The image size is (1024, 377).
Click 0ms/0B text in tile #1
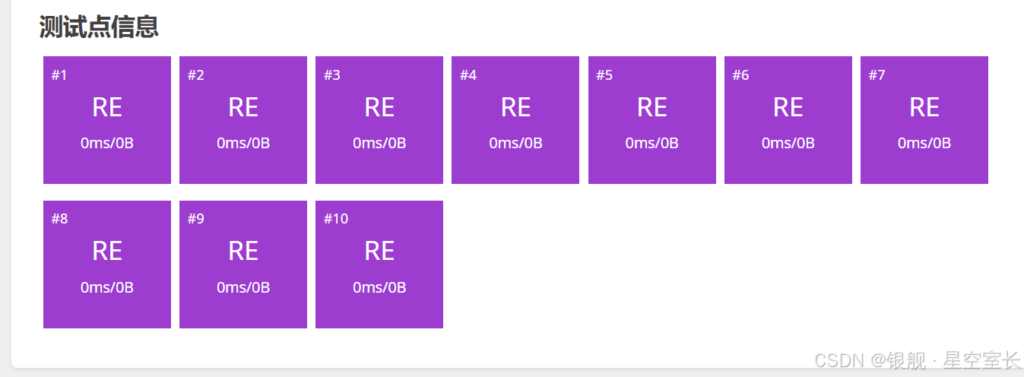tap(107, 143)
